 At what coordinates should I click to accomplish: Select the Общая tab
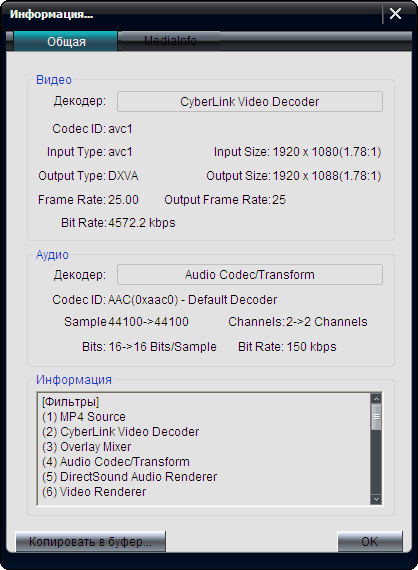point(65,41)
